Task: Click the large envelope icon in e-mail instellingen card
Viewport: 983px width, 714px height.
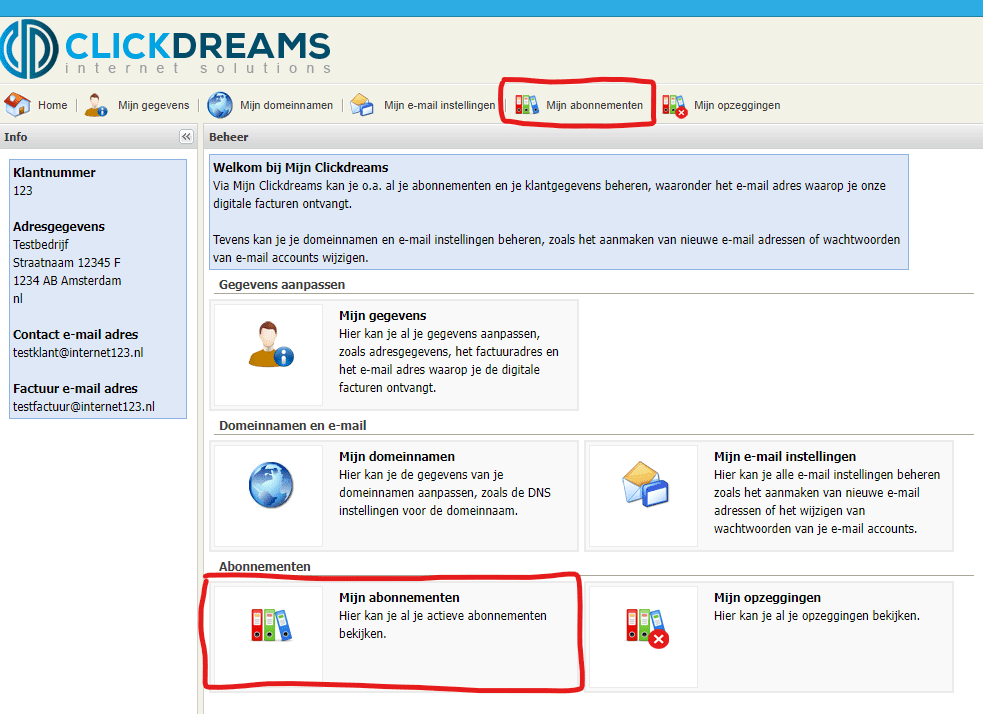Action: point(643,487)
